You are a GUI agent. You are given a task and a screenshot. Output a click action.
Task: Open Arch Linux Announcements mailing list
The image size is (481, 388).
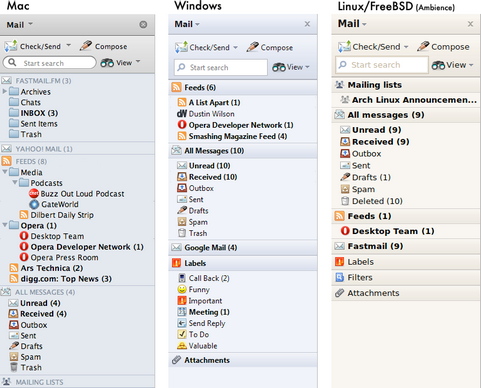pyautogui.click(x=406, y=100)
